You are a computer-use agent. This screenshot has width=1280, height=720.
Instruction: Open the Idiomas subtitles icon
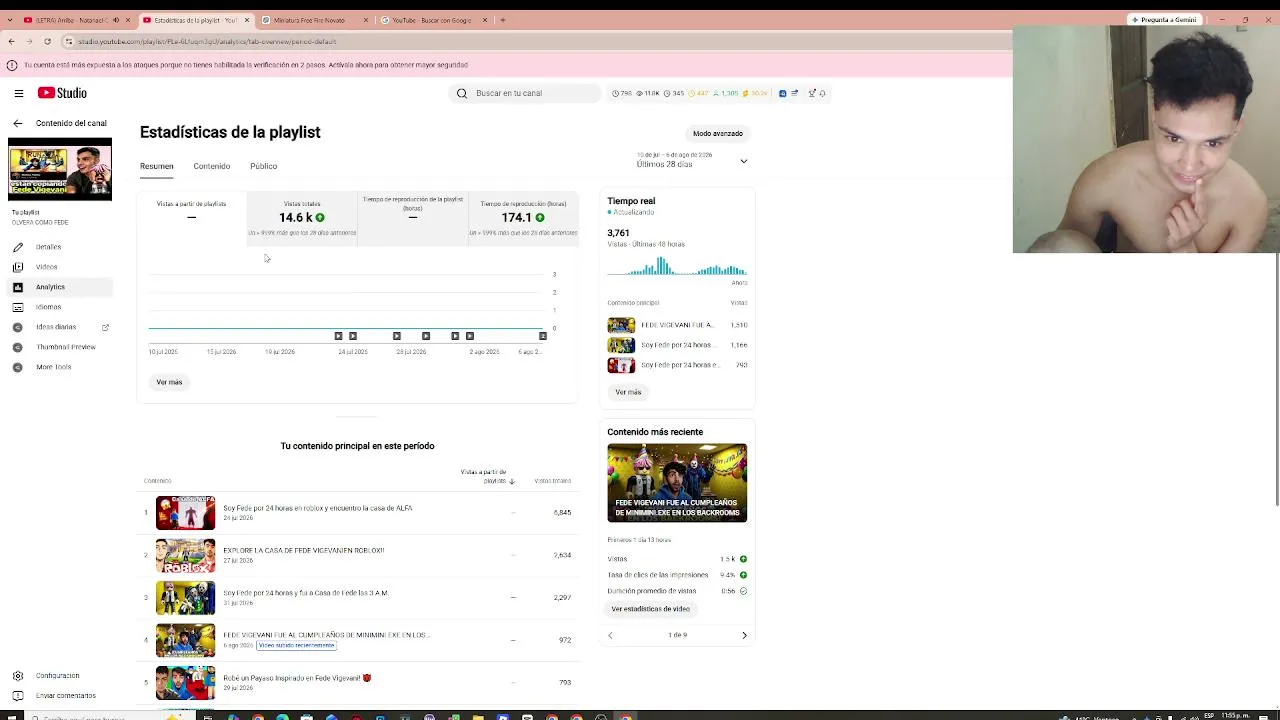[17, 307]
